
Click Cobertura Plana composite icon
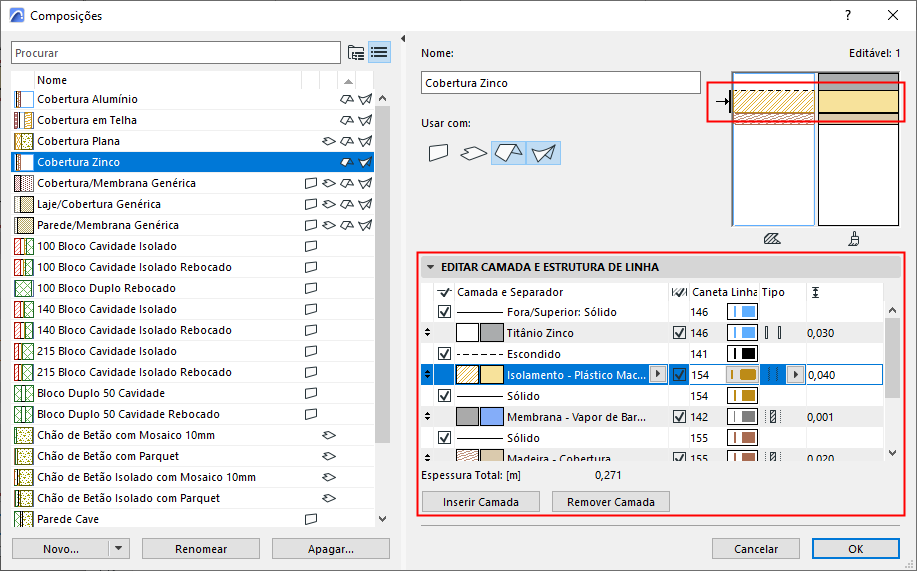[x=23, y=141]
